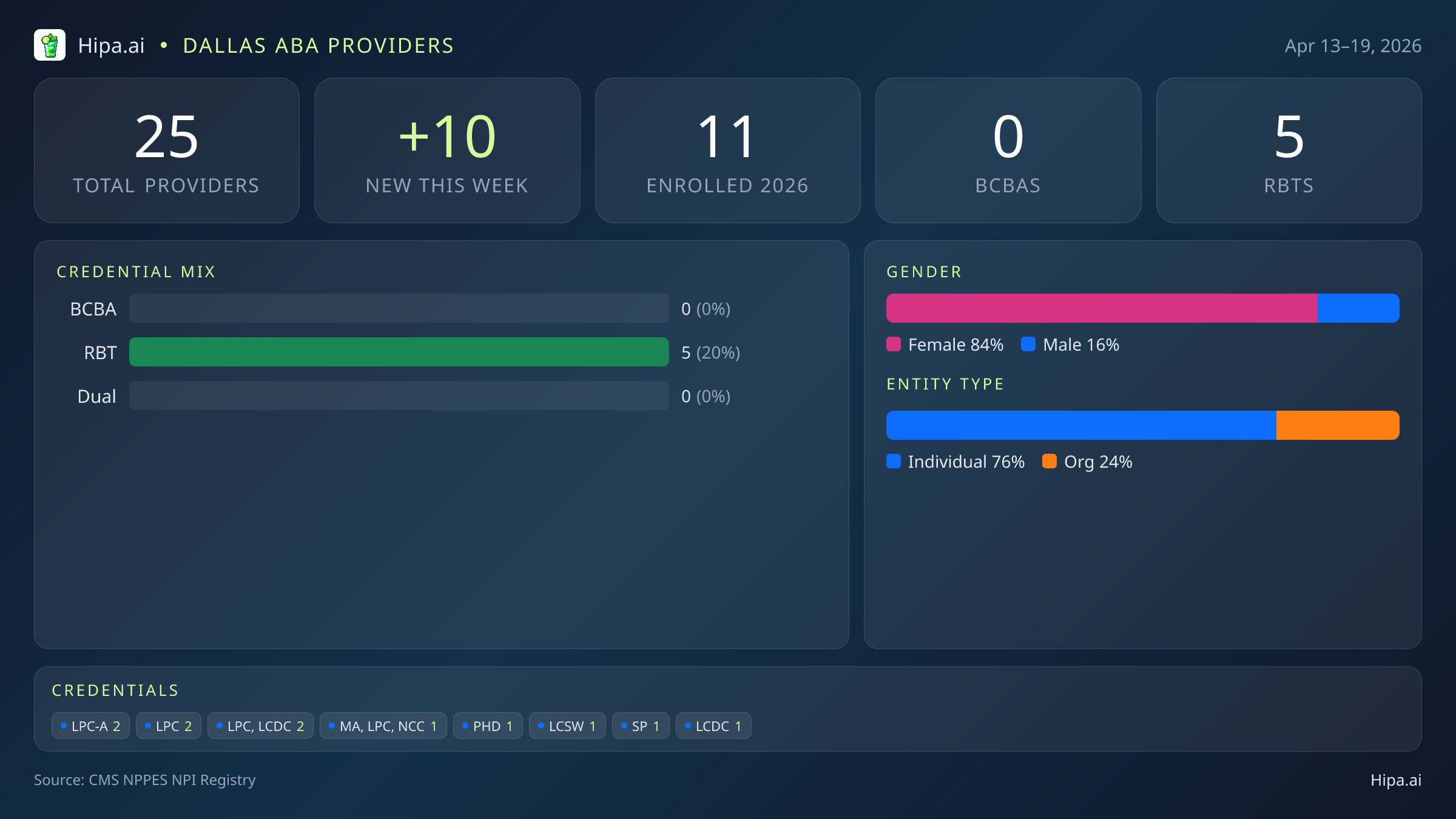Click the LCSW credential chip
The image size is (1456, 819).
coord(567,726)
